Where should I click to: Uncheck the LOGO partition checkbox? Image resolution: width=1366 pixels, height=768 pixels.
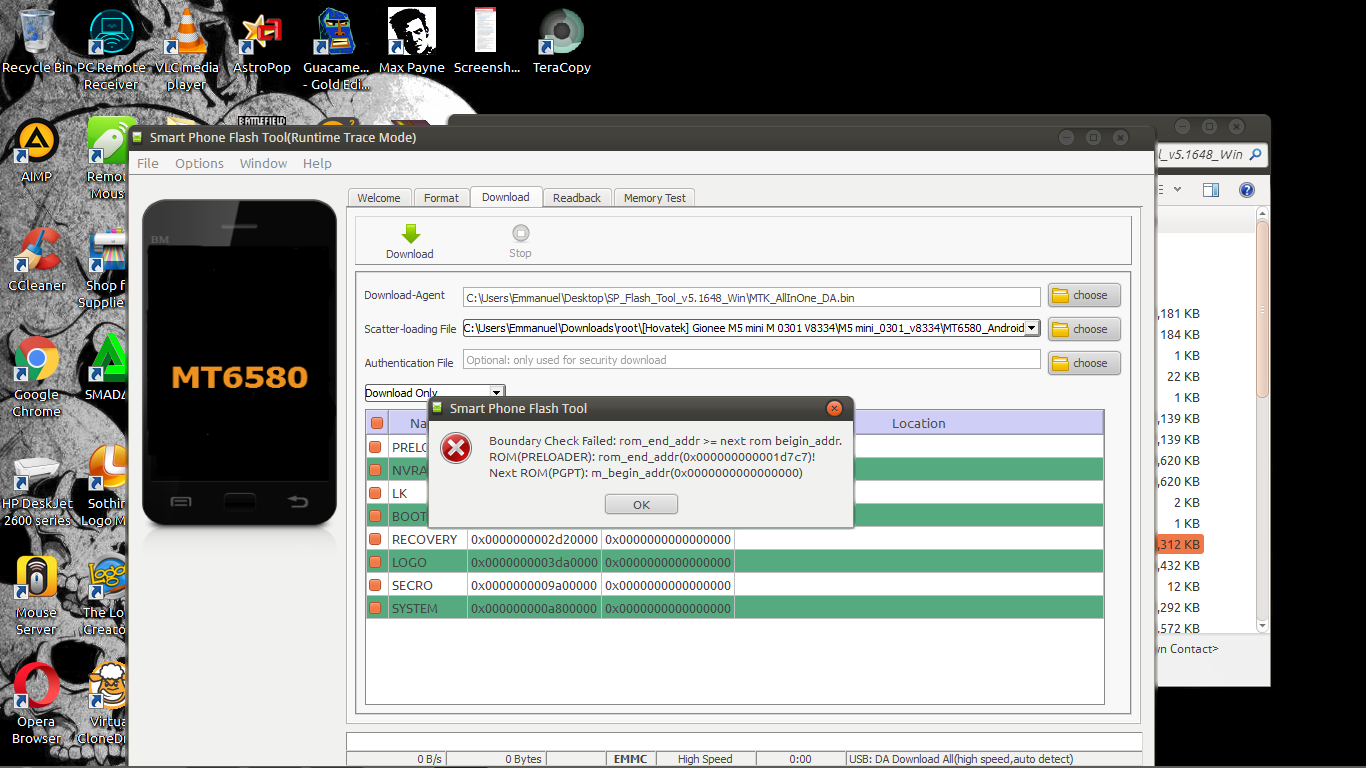tap(376, 562)
